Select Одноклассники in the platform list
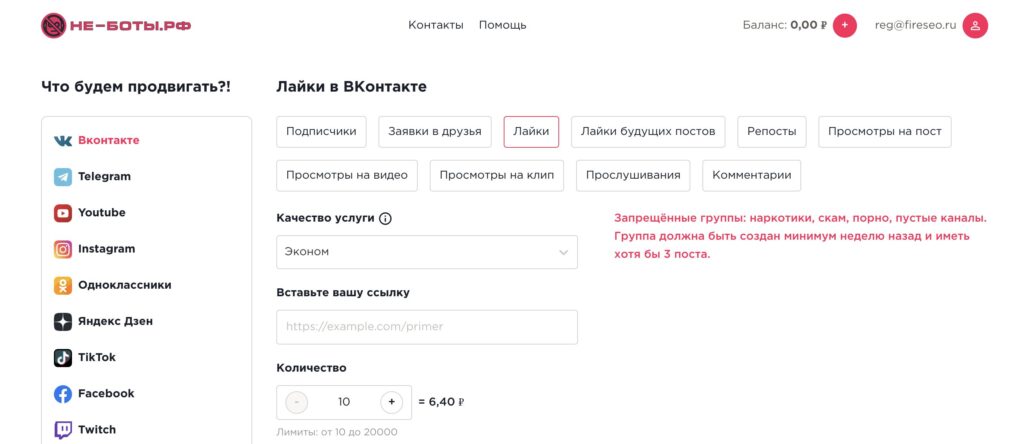This screenshot has width=1024, height=444. pos(124,285)
